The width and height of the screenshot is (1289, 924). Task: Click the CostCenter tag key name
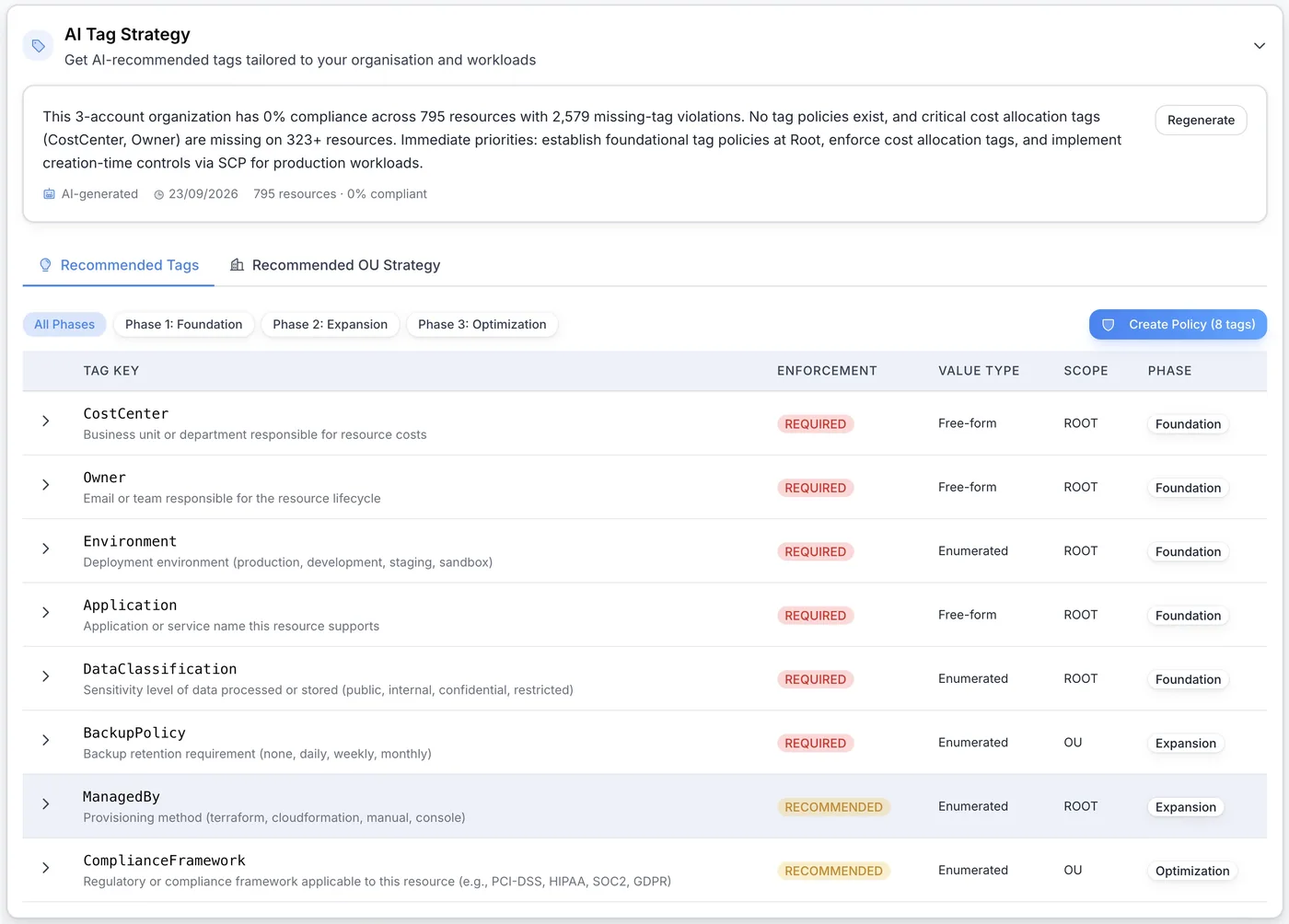[126, 414]
